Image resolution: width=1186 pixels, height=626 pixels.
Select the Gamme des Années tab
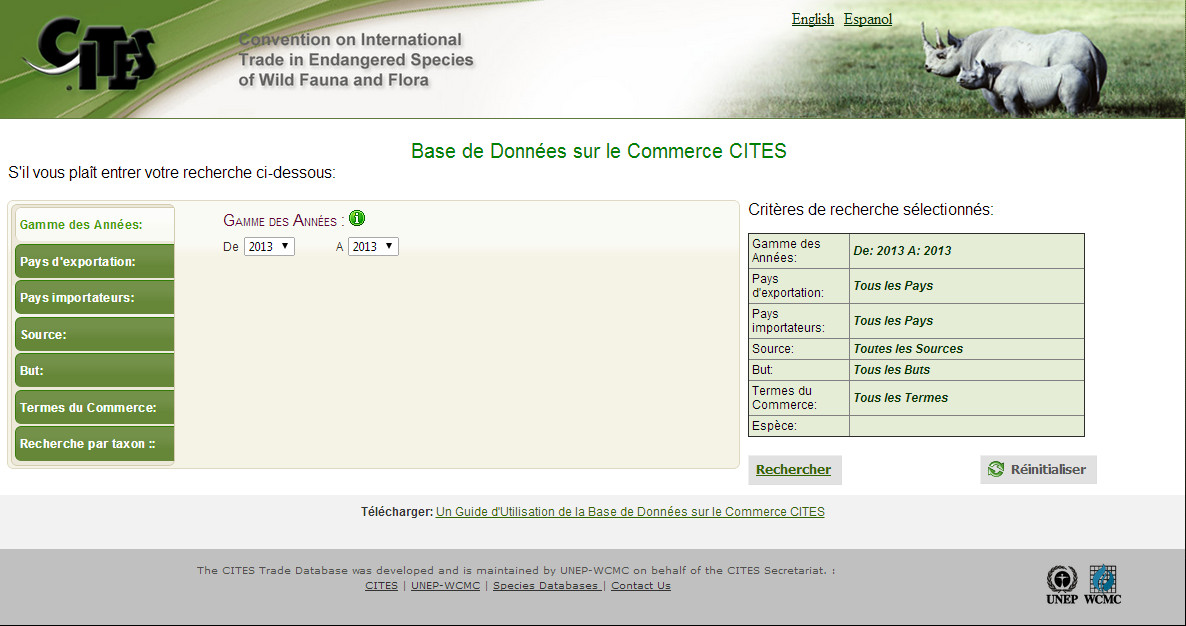click(95, 225)
